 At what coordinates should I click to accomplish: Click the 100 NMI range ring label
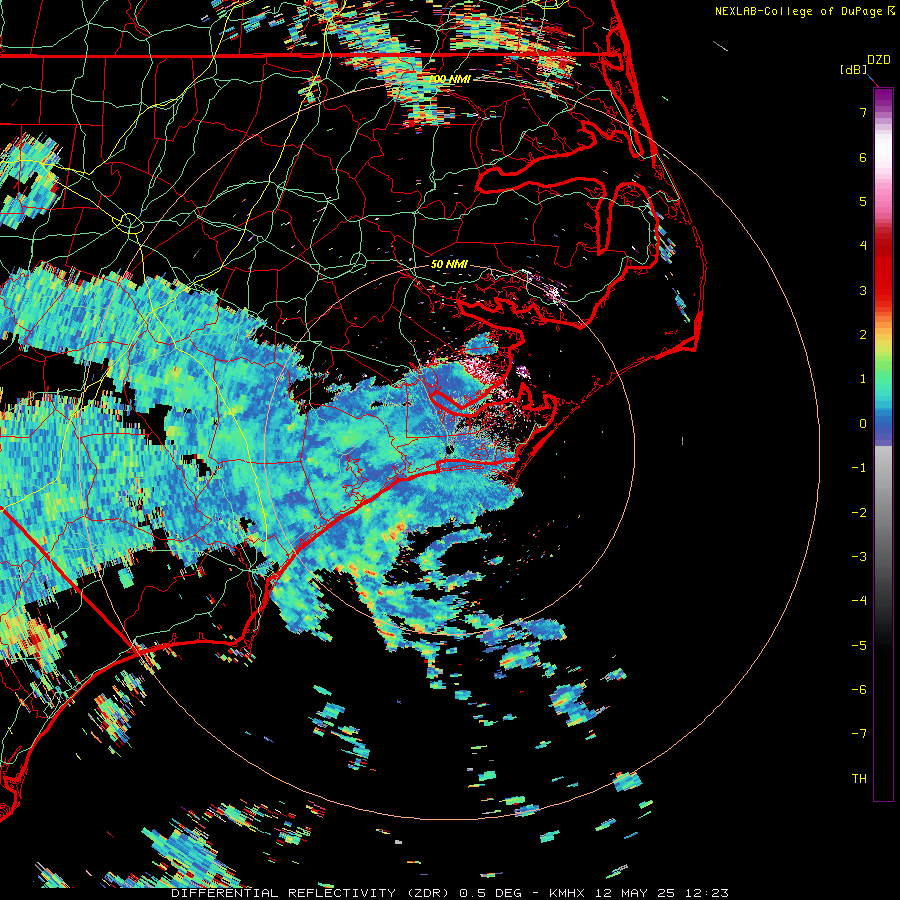point(449,79)
